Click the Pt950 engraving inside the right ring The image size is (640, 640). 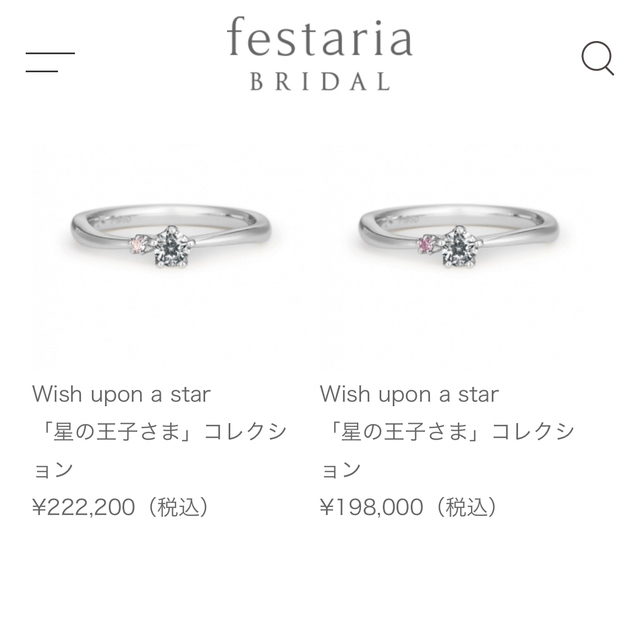pyautogui.click(x=409, y=220)
